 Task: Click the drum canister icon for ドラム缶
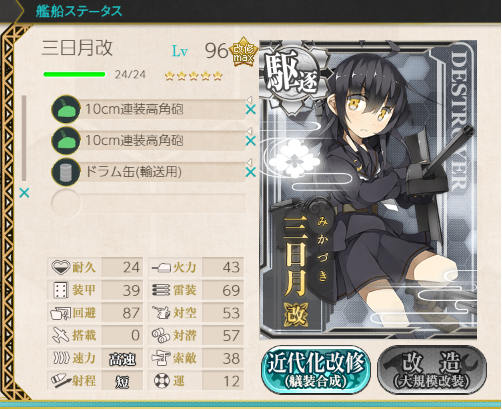[66, 172]
